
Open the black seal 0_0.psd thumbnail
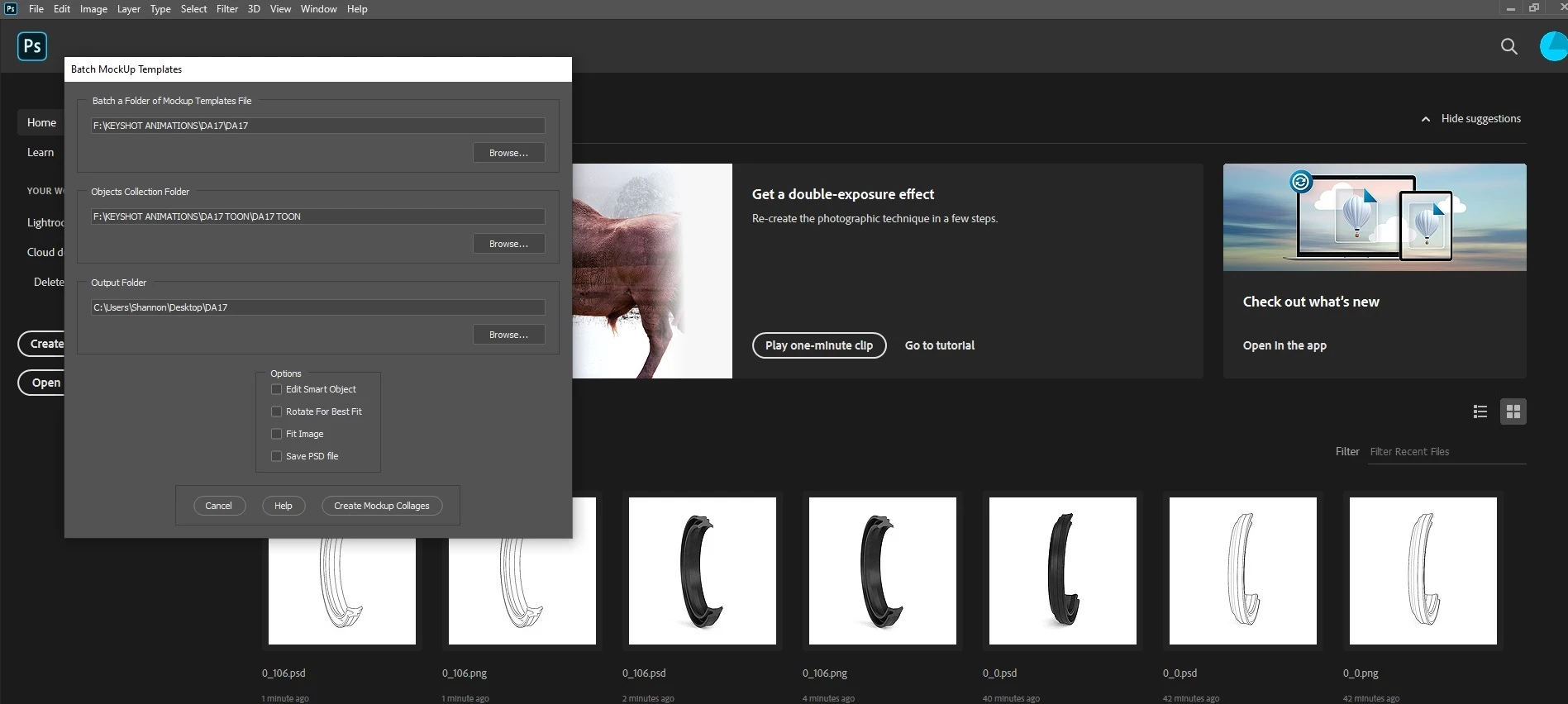[x=1063, y=571]
